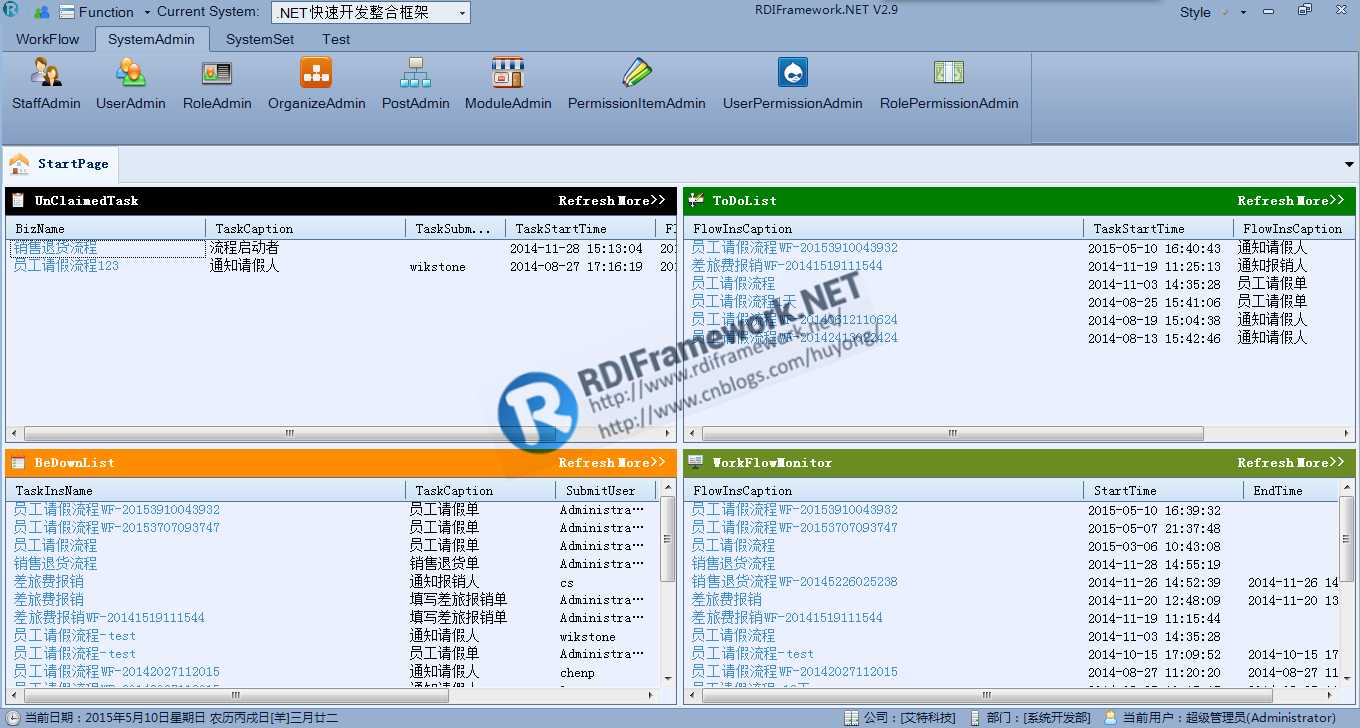Click the ToDoList panel header icon
1360x728 pixels.
click(696, 200)
